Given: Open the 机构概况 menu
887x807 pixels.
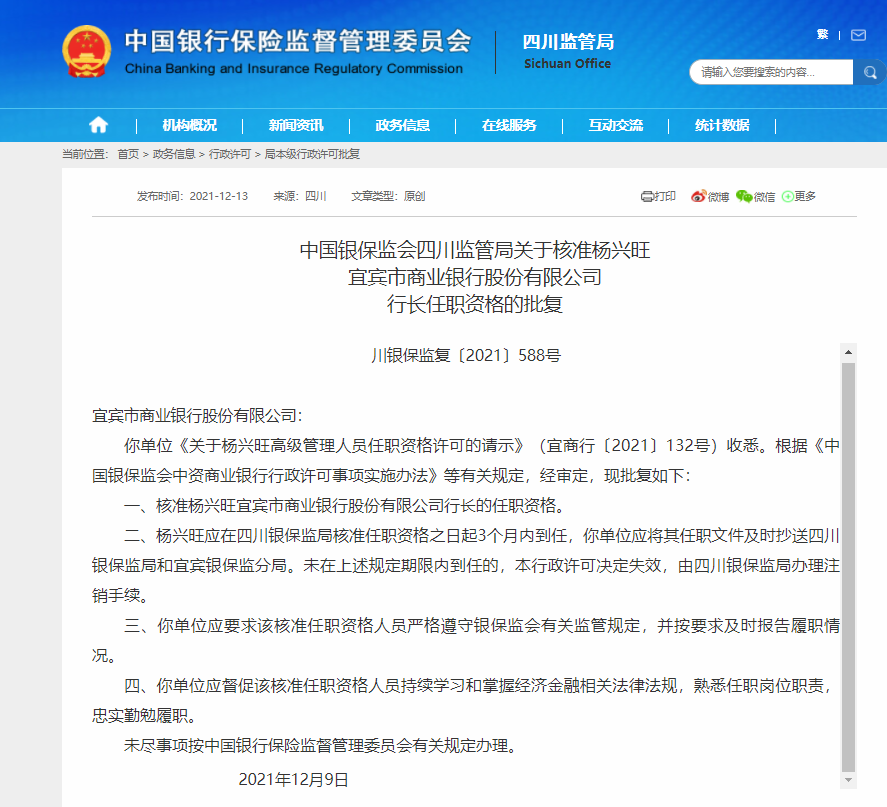Looking at the screenshot, I should pos(189,125).
